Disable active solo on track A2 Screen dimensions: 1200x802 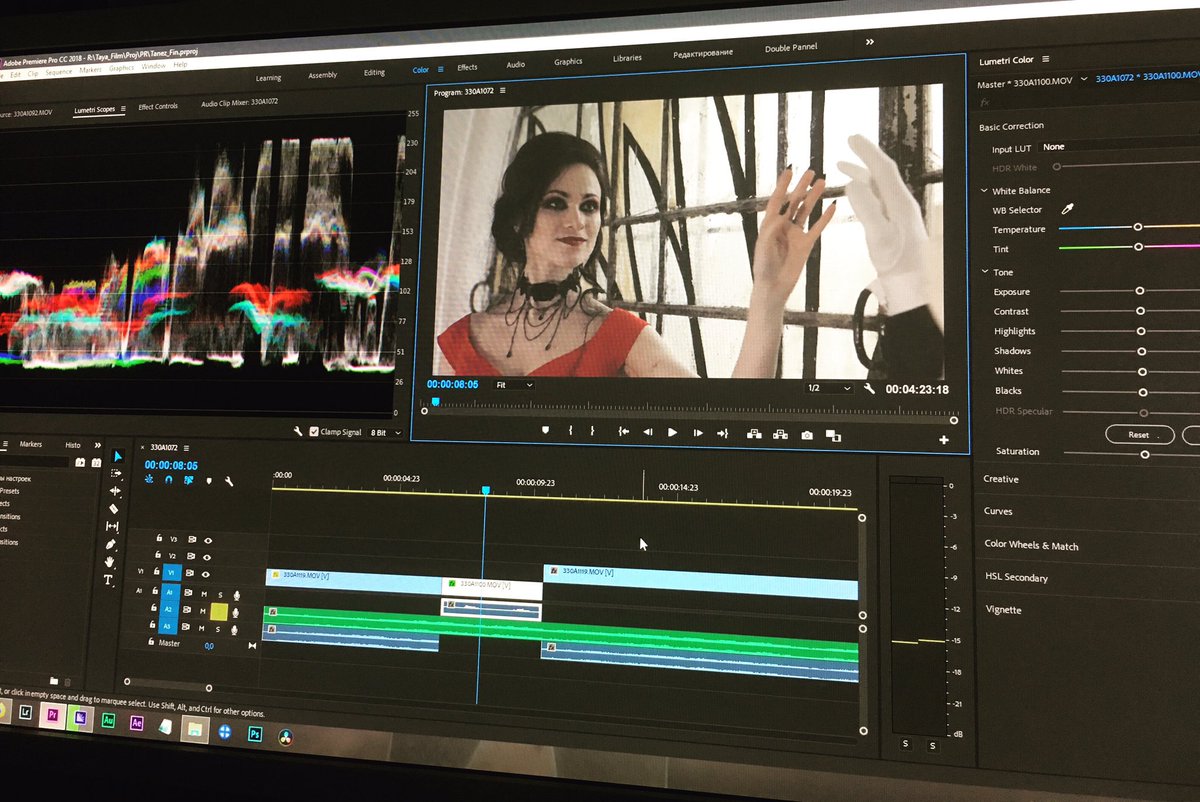click(x=219, y=611)
